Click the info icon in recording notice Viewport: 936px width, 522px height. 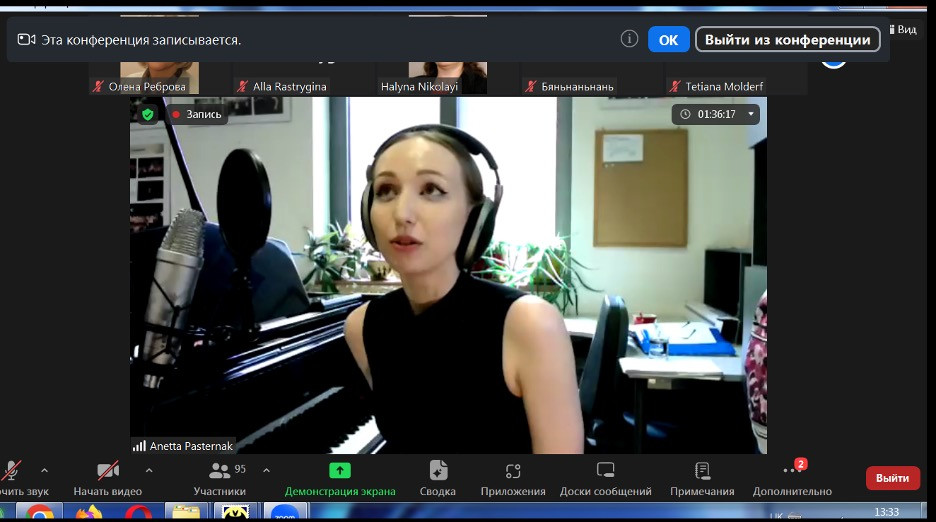629,39
